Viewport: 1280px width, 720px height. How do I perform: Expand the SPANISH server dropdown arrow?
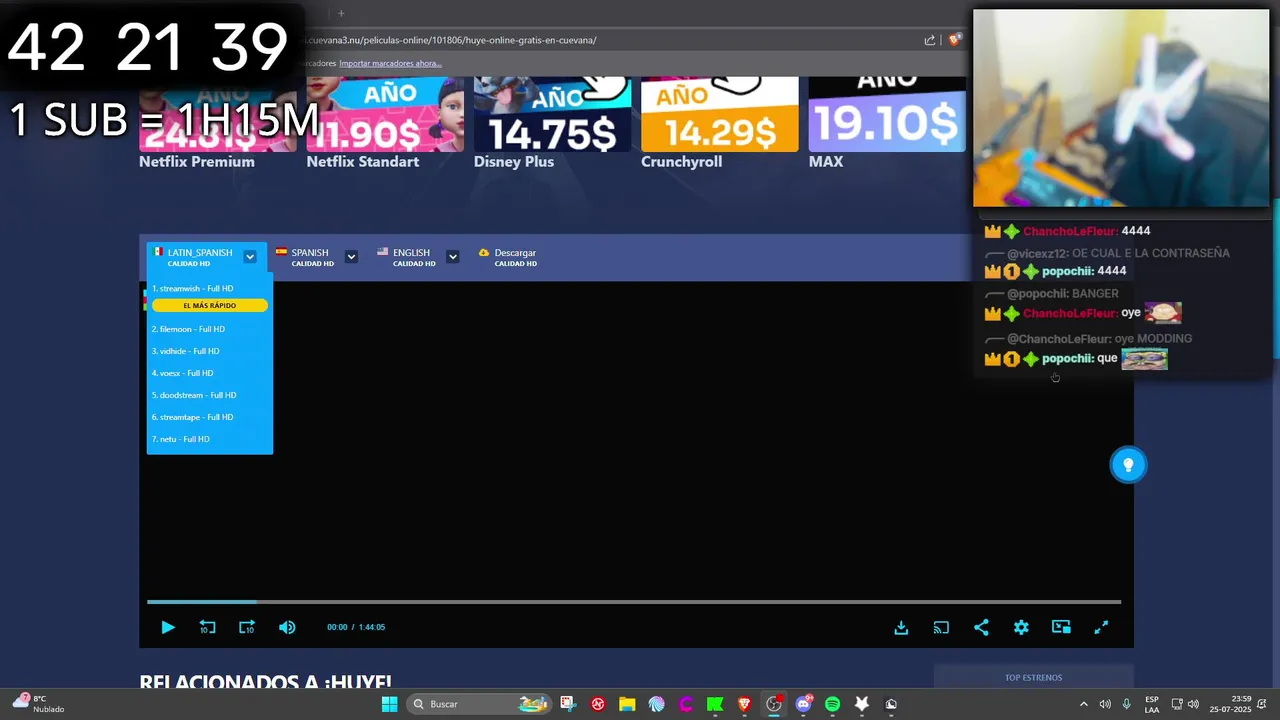351,257
